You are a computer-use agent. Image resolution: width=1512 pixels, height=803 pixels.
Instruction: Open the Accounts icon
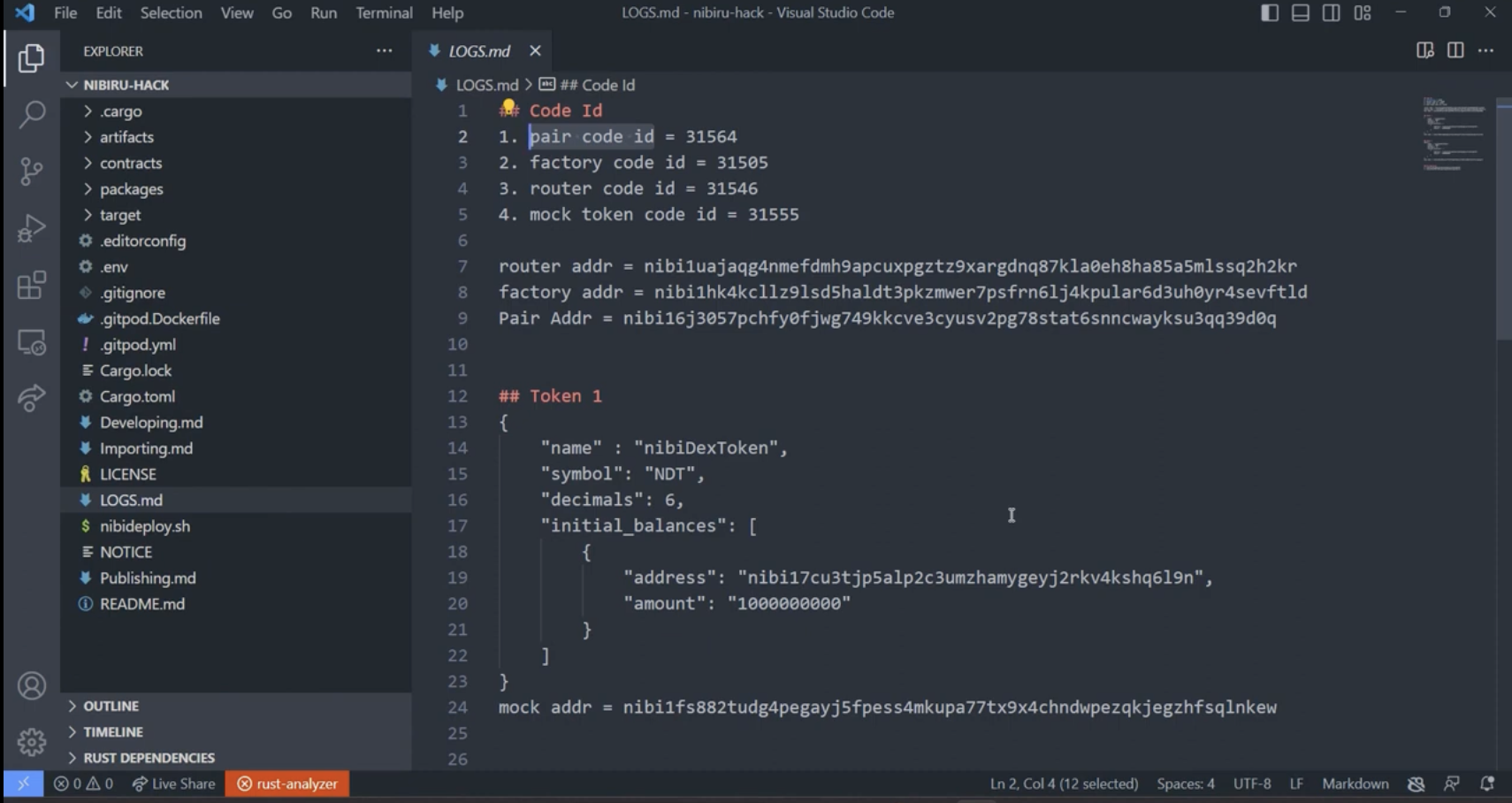pos(32,686)
